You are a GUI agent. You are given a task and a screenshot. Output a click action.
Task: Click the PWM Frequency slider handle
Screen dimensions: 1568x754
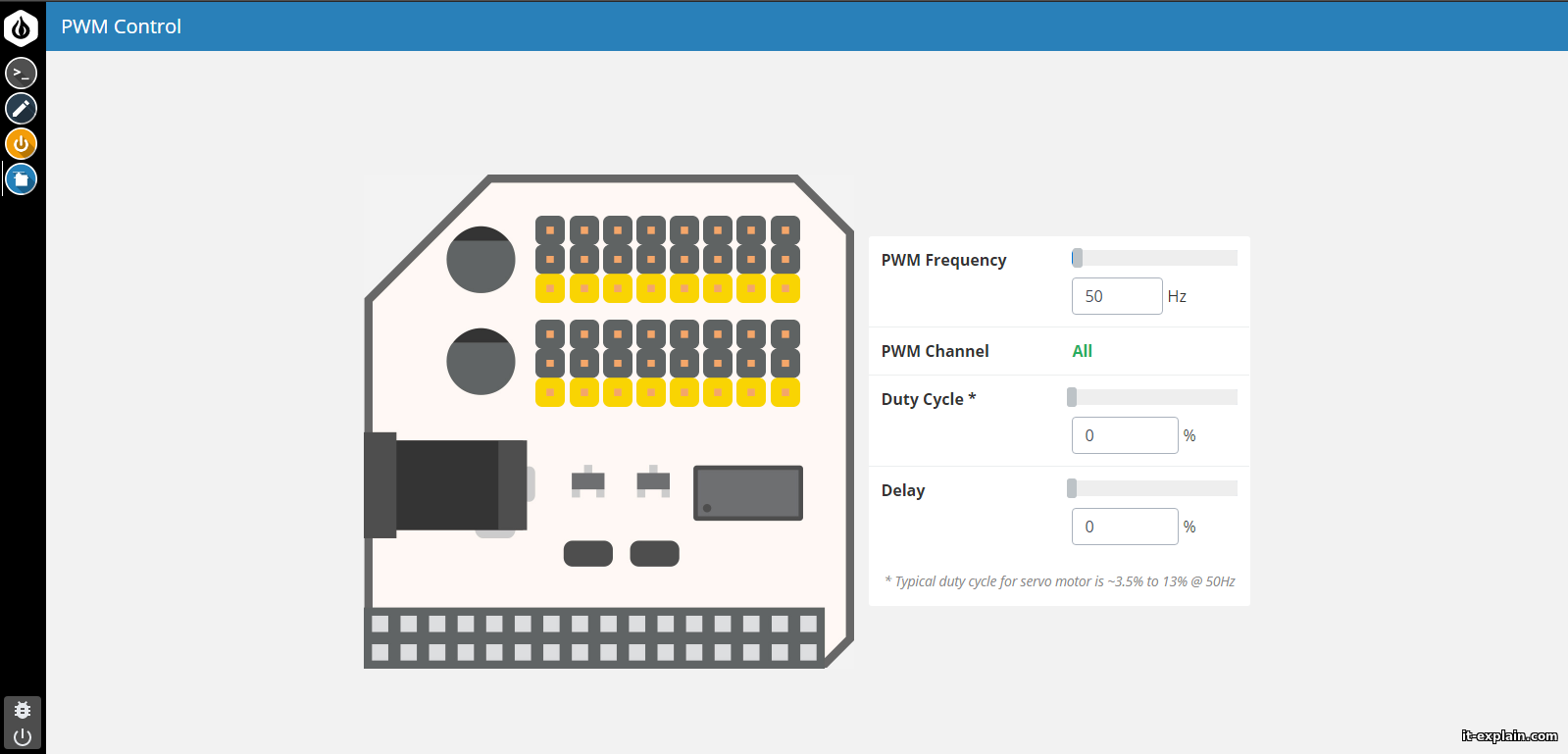click(x=1077, y=258)
